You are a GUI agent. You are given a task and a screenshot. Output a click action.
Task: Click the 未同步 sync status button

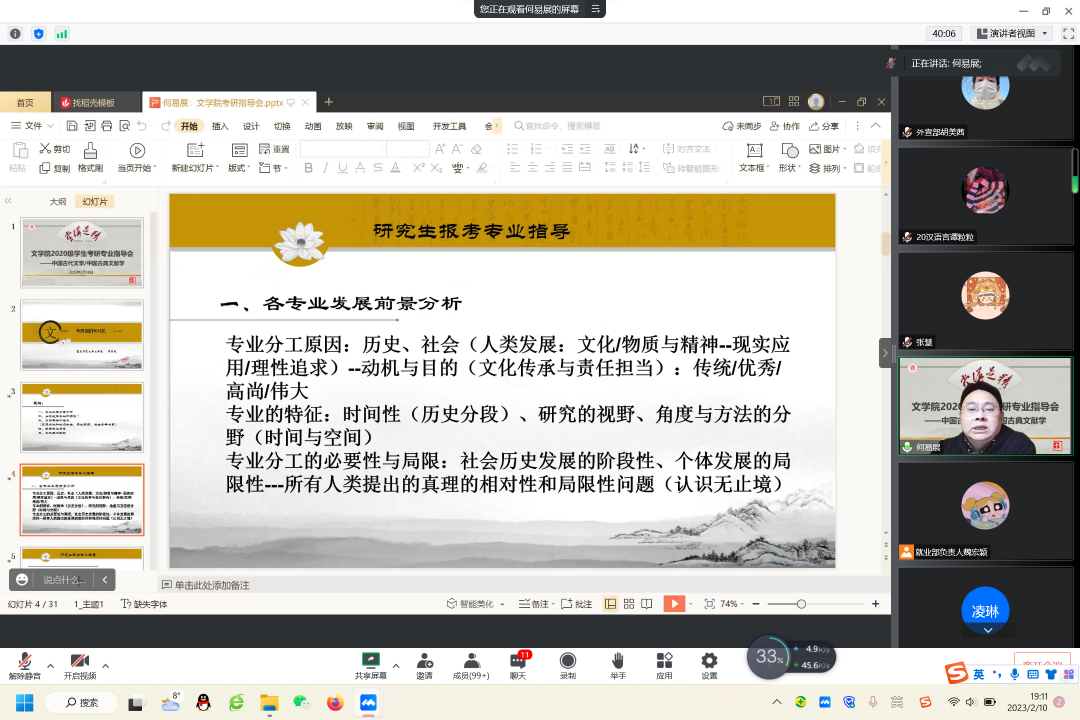(x=742, y=126)
